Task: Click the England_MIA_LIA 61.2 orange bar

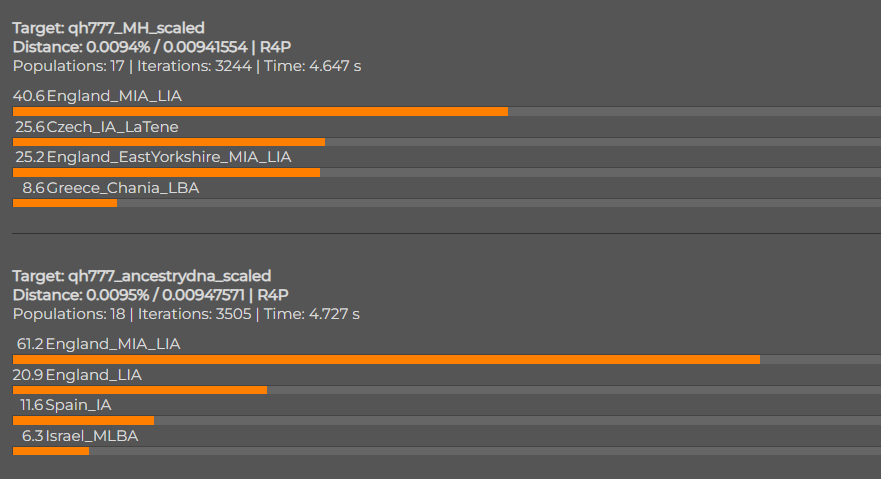Action: (387, 359)
